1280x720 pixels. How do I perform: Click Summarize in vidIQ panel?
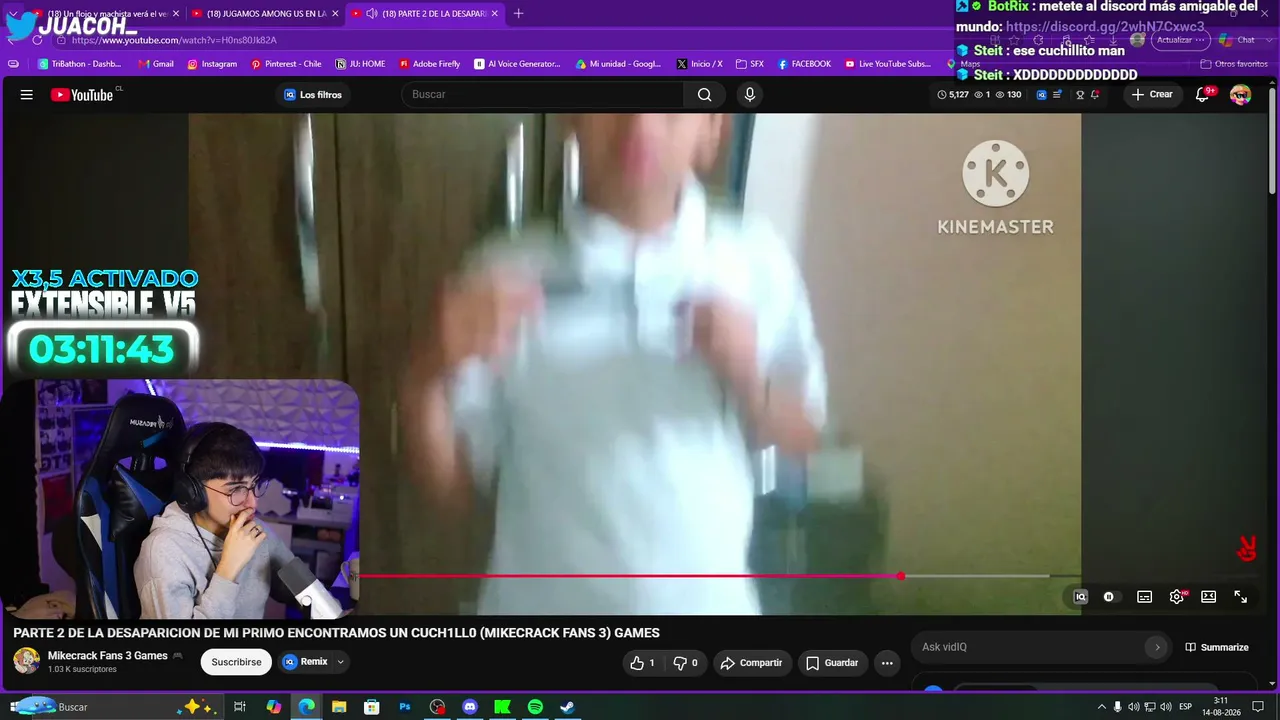(1217, 647)
